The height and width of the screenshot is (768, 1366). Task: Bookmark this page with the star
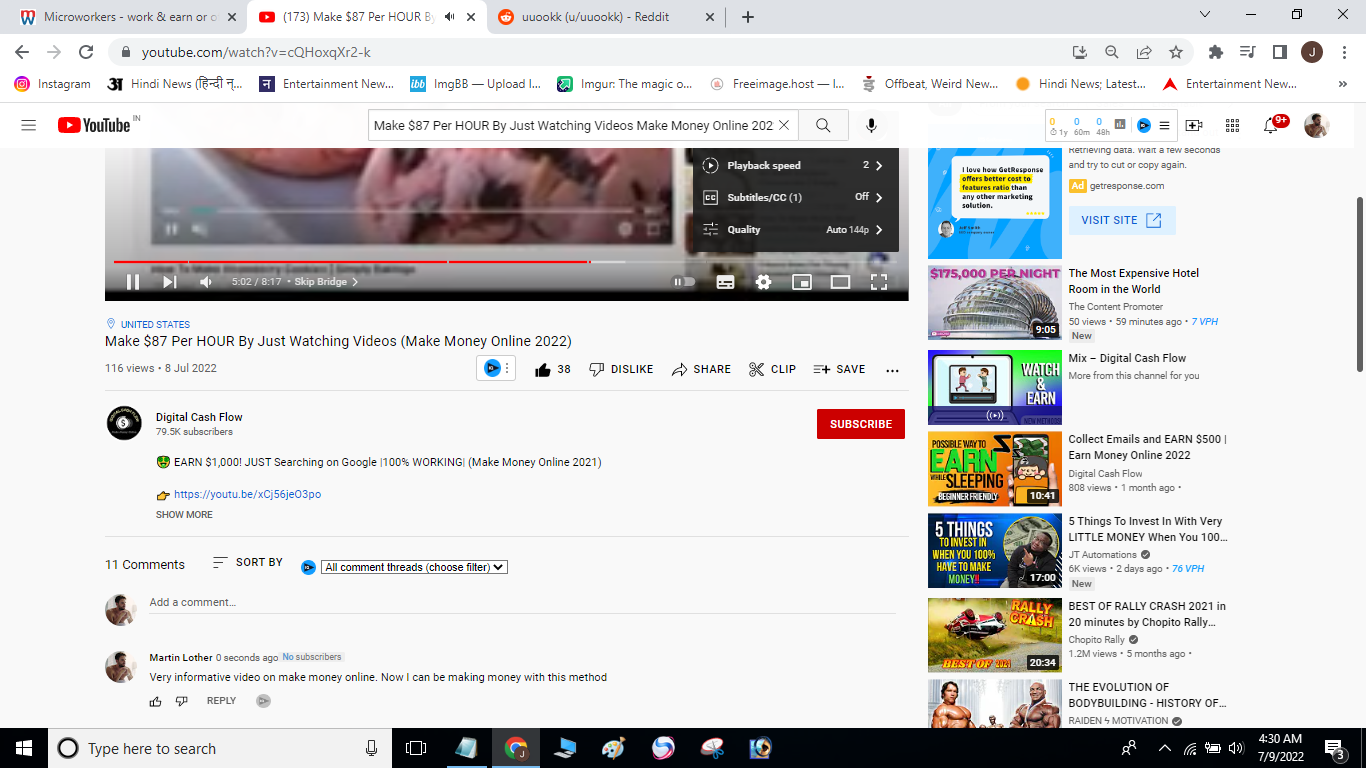1176,52
